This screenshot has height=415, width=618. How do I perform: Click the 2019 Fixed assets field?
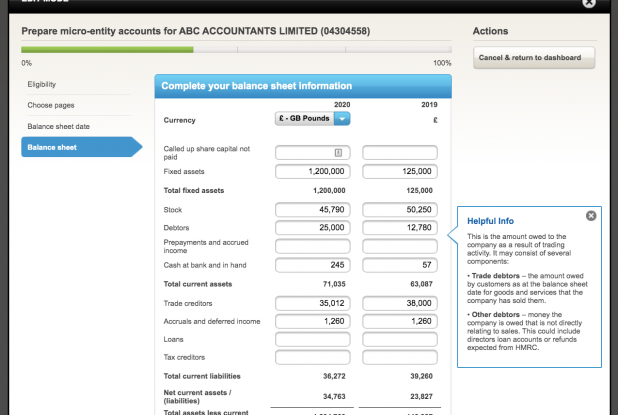[399, 172]
